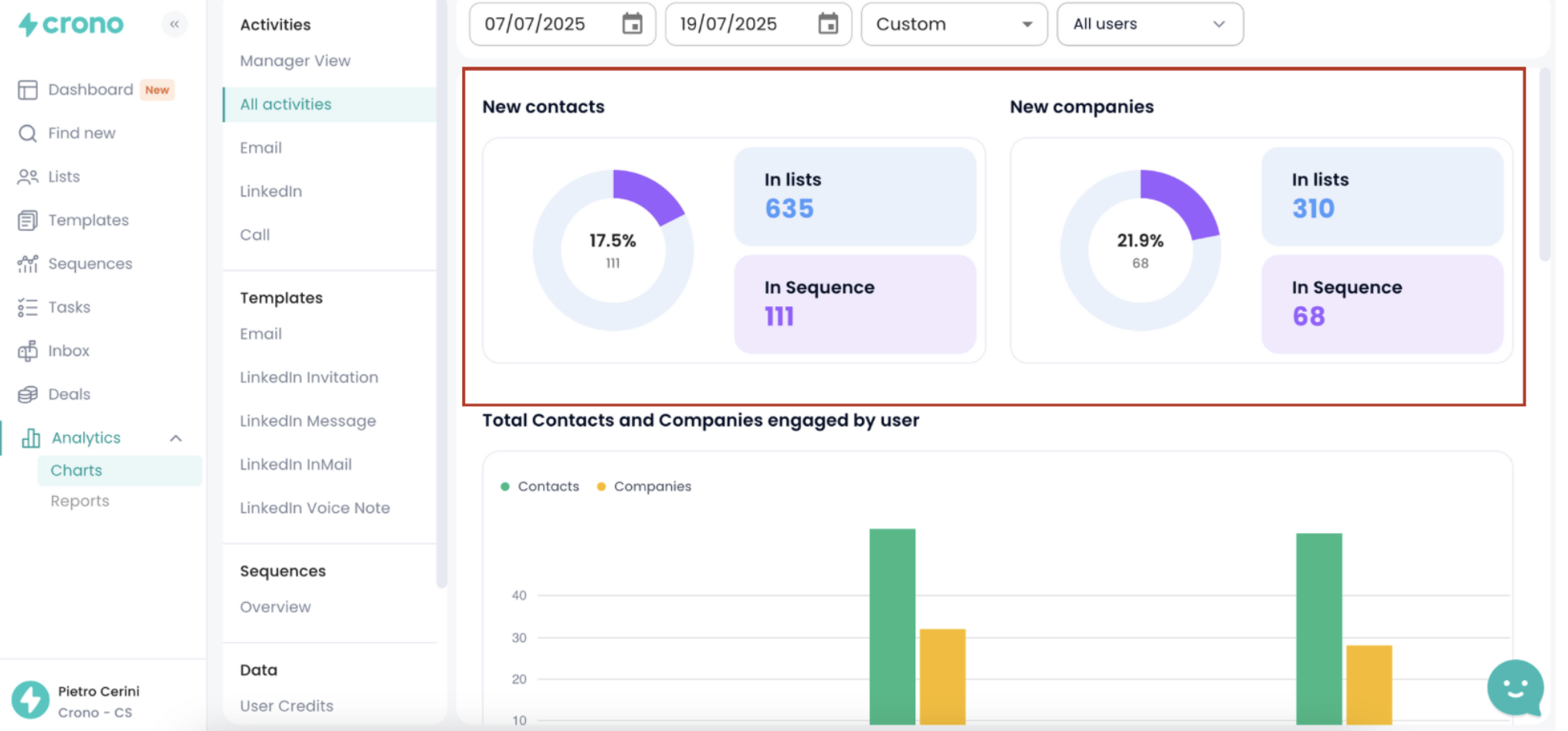The image size is (1568, 731).
Task: Click the New companies In lists 310 card
Action: (x=1383, y=196)
